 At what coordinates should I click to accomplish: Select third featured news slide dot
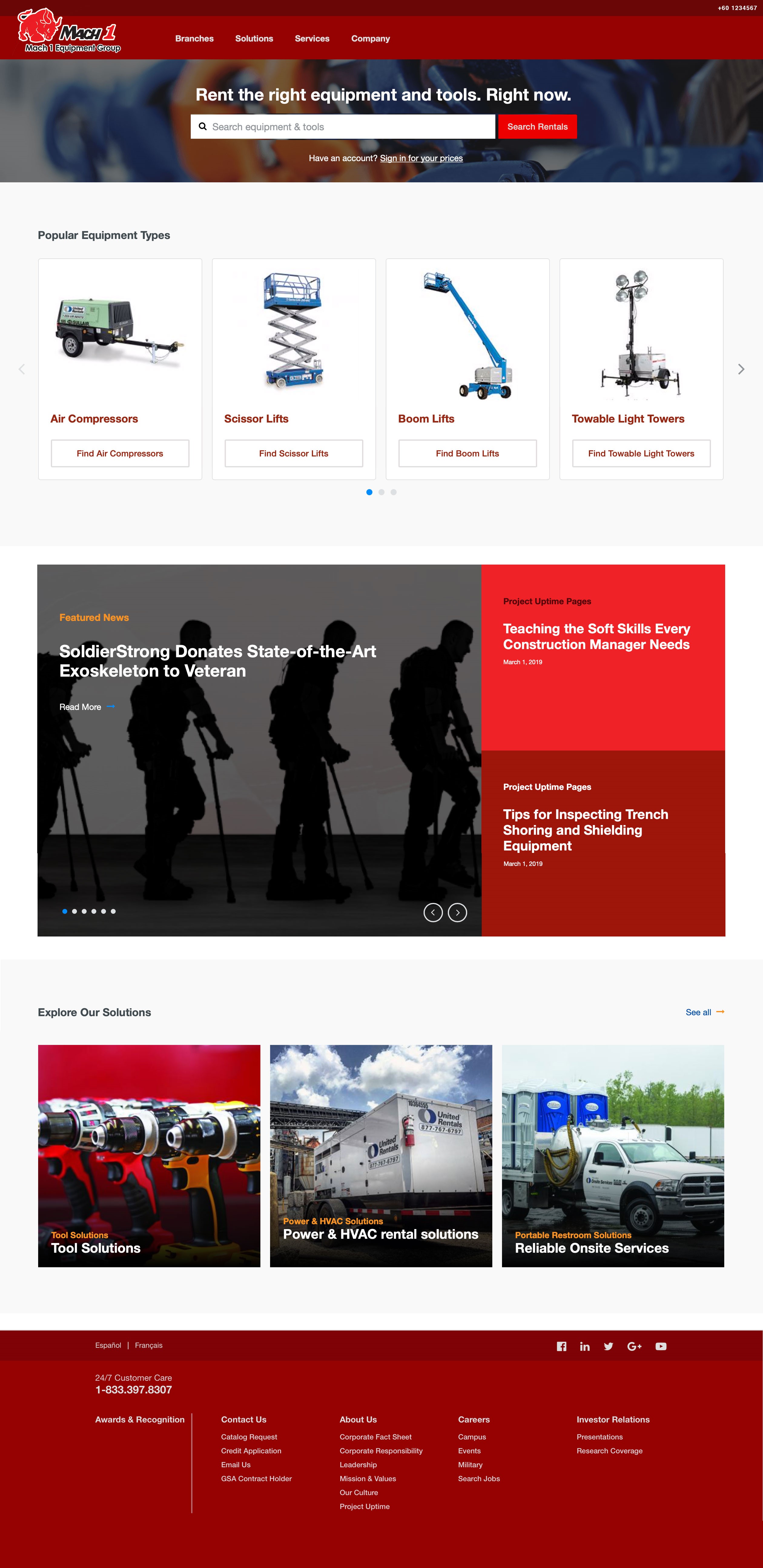click(x=84, y=911)
